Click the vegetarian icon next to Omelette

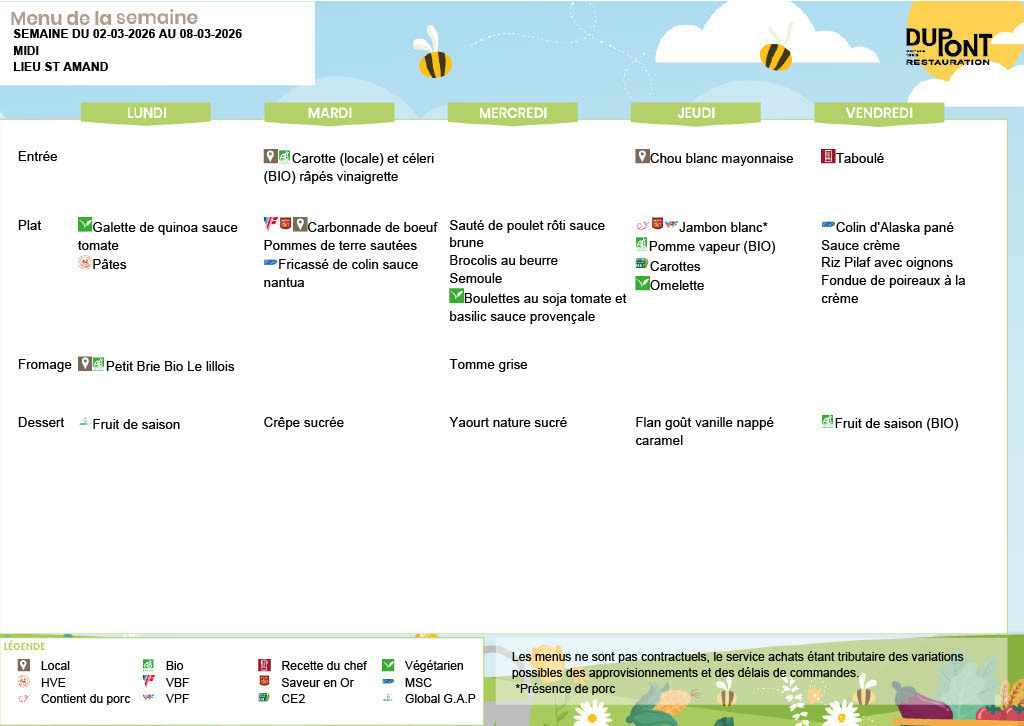[642, 284]
